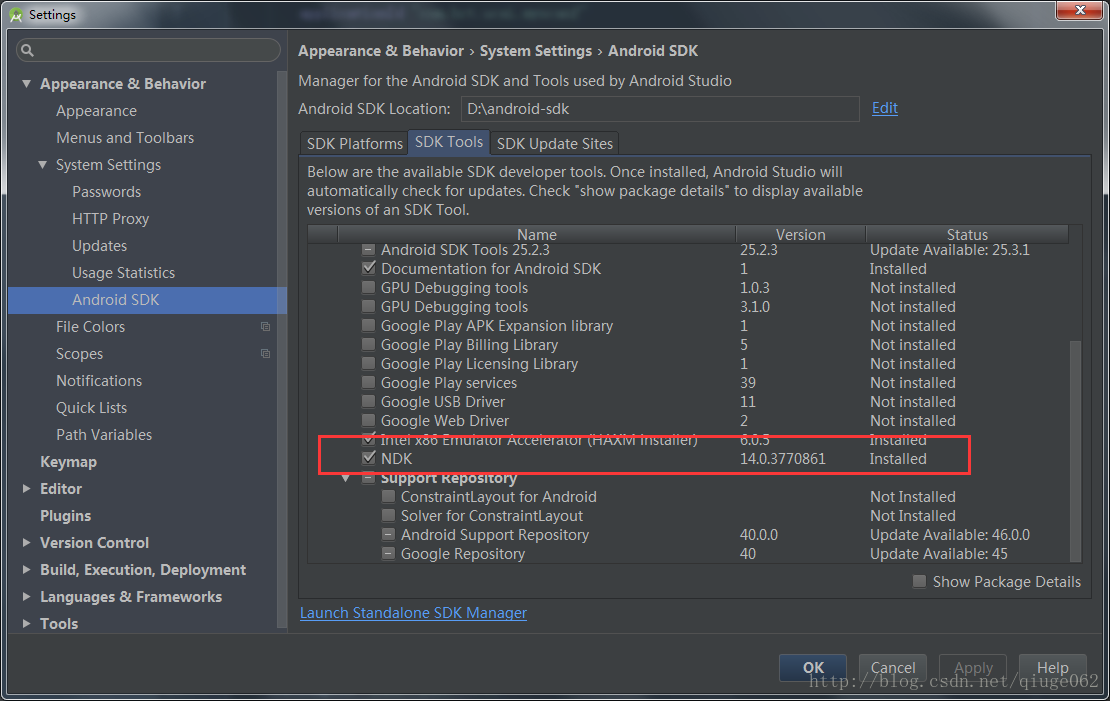Open Help for settings
The height and width of the screenshot is (701, 1110).
[1053, 667]
